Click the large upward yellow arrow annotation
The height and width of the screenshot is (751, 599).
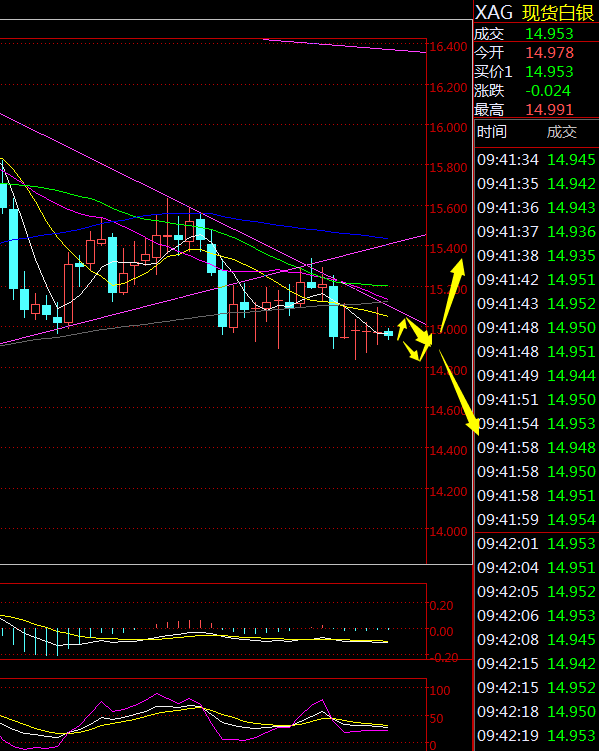tap(453, 295)
